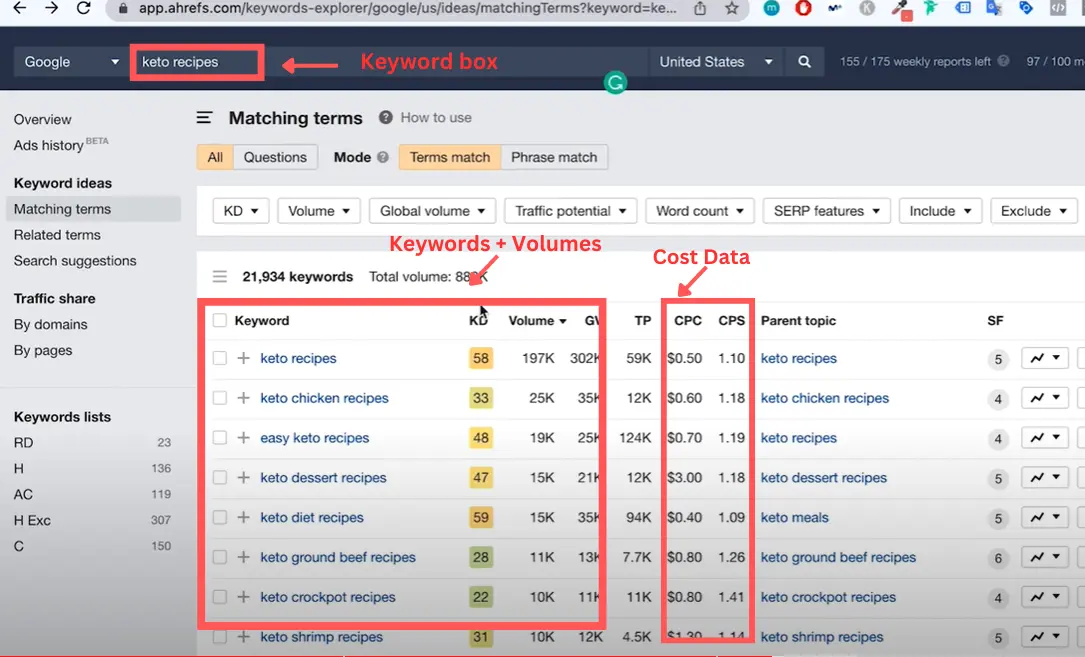Click inside the keto recipes keyword box
The image size is (1085, 657).
pyautogui.click(x=196, y=61)
